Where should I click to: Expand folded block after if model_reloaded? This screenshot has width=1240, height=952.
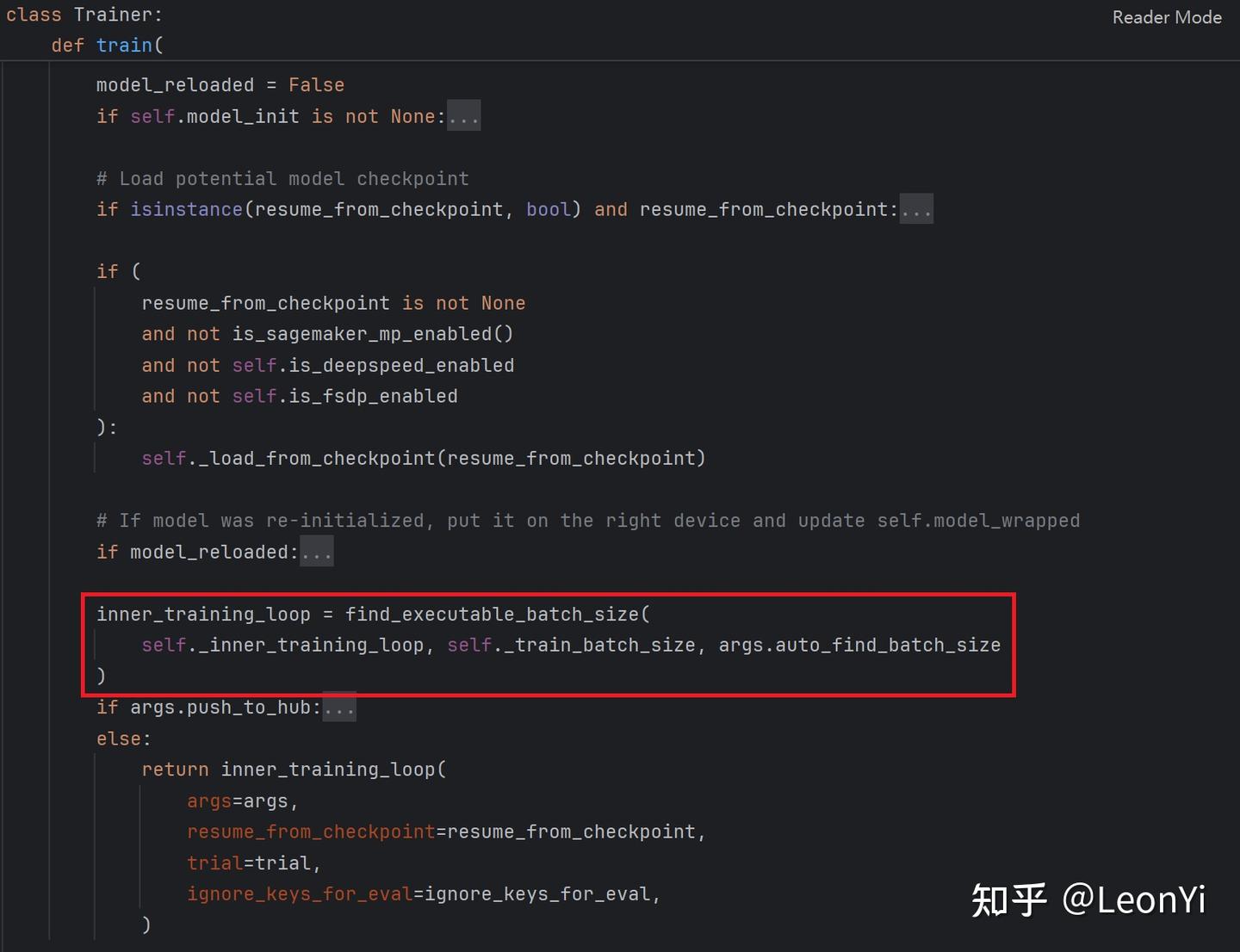(x=317, y=552)
